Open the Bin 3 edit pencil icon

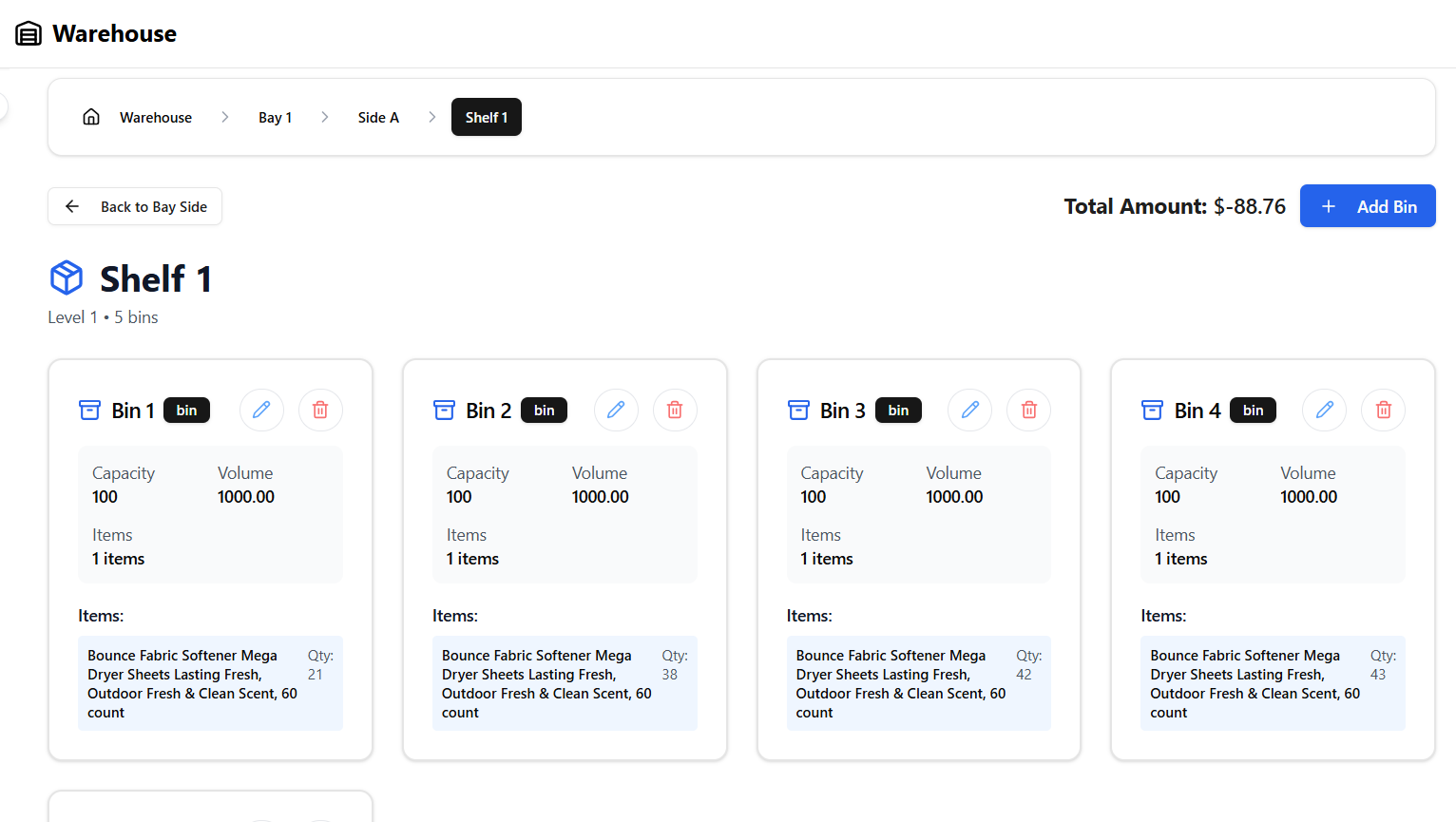click(970, 410)
